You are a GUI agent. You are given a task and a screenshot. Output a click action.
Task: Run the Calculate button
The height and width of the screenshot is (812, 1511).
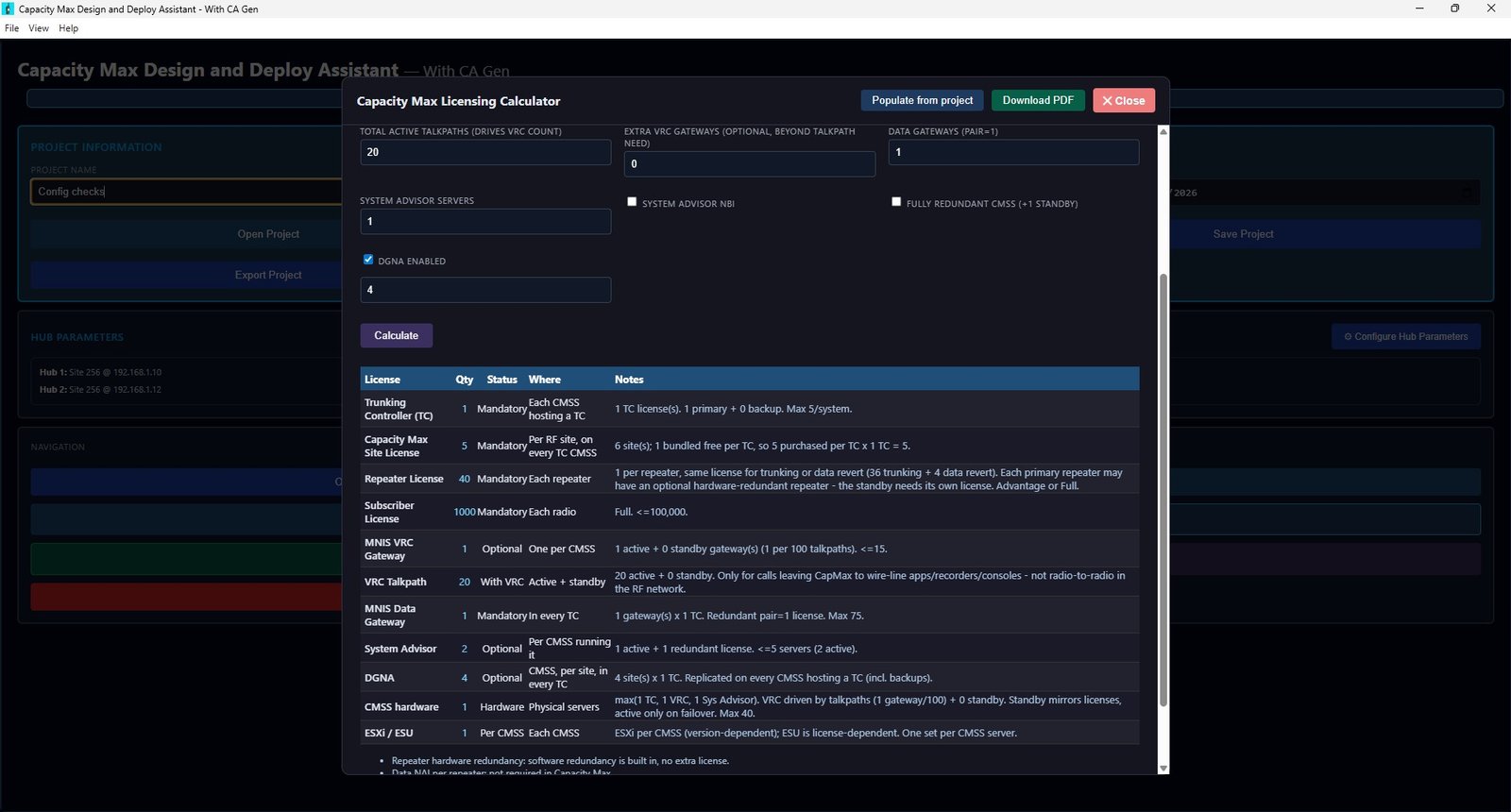click(397, 335)
